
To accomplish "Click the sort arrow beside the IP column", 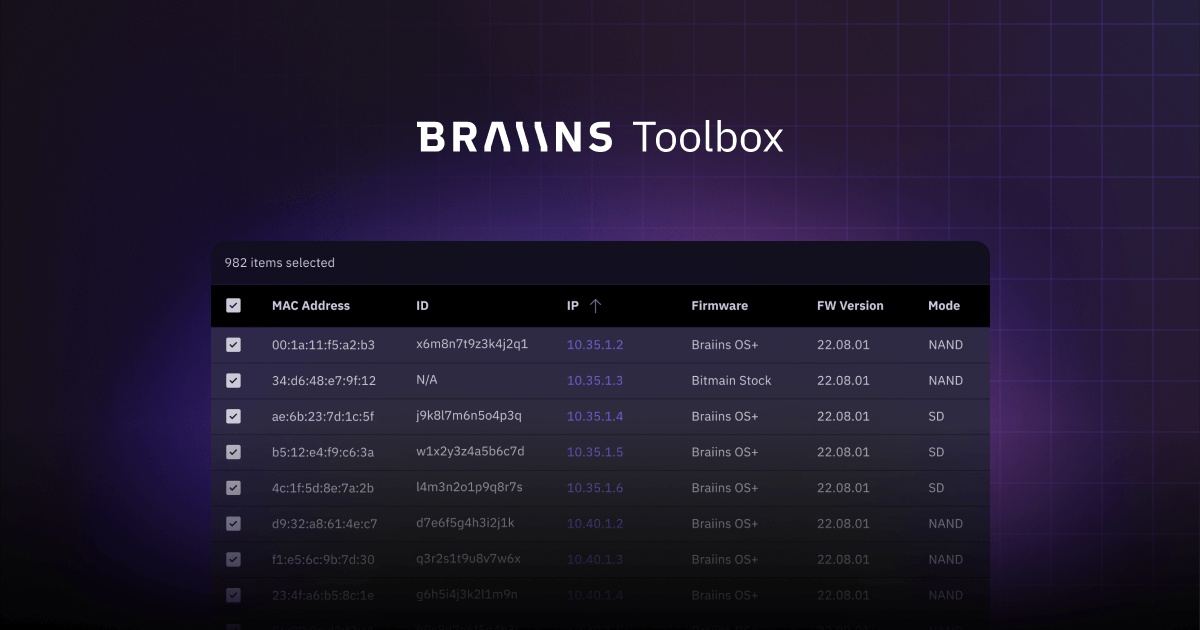I will [x=596, y=305].
